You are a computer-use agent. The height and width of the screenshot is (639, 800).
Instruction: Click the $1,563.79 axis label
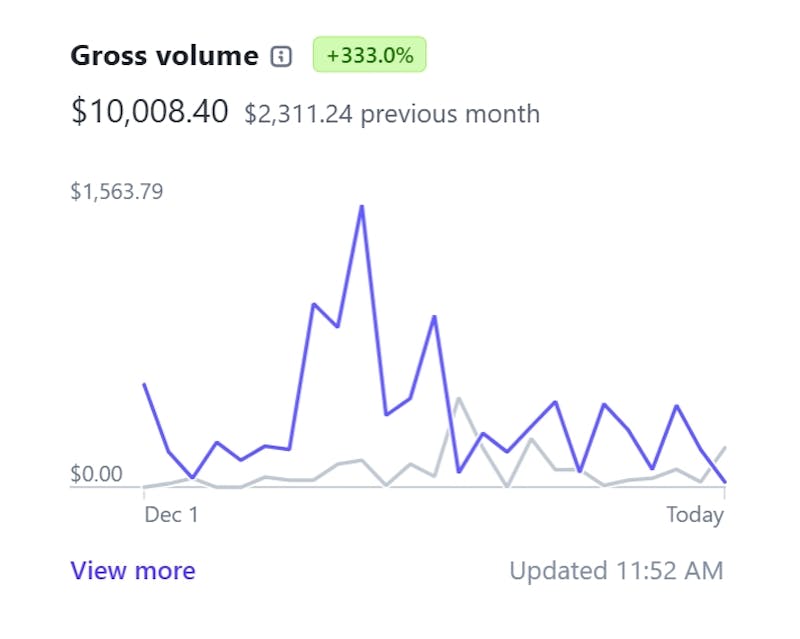pos(117,190)
